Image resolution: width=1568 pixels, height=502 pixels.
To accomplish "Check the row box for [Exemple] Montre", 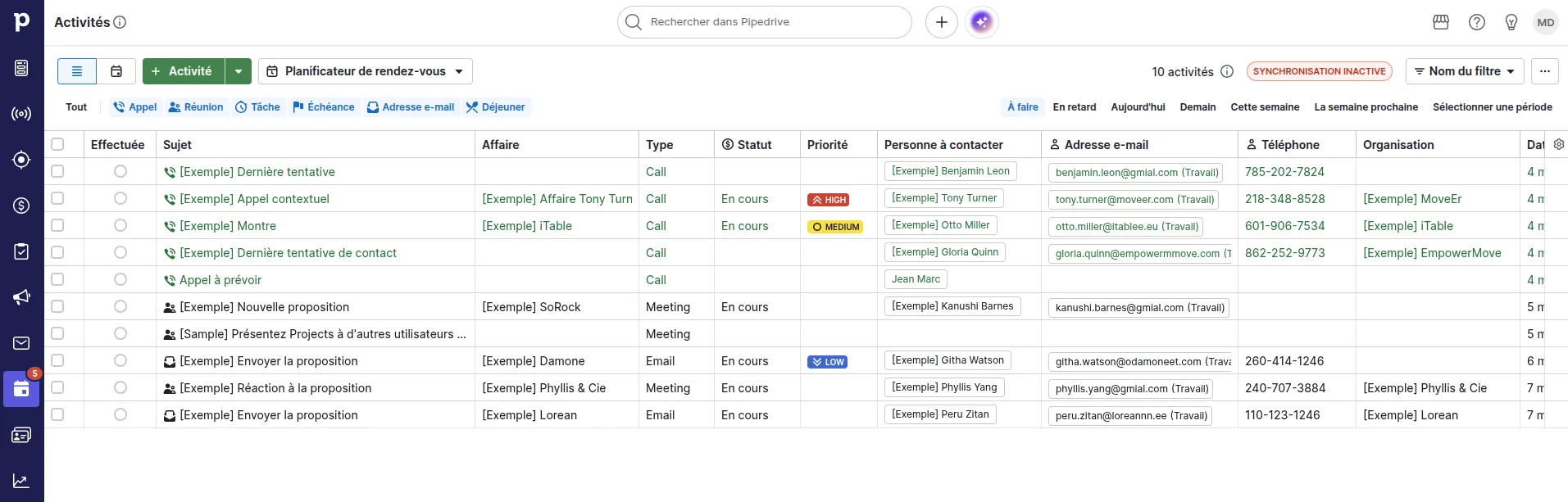I will pos(57,225).
